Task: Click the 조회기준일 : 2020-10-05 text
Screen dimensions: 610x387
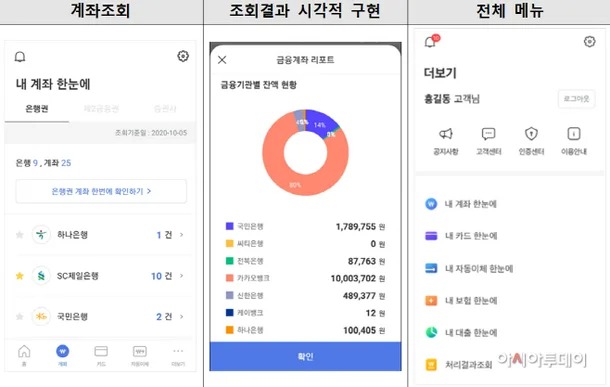Action: pyautogui.click(x=151, y=133)
